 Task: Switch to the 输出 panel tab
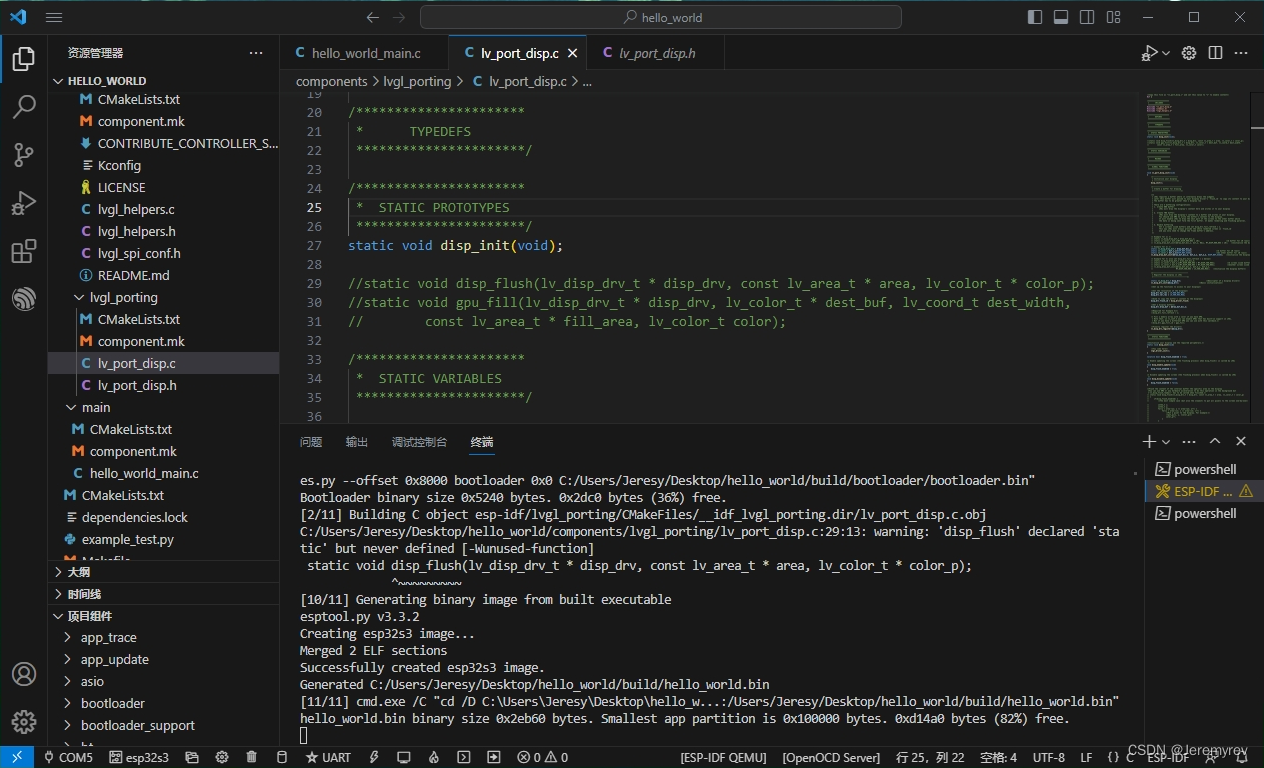pos(357,442)
